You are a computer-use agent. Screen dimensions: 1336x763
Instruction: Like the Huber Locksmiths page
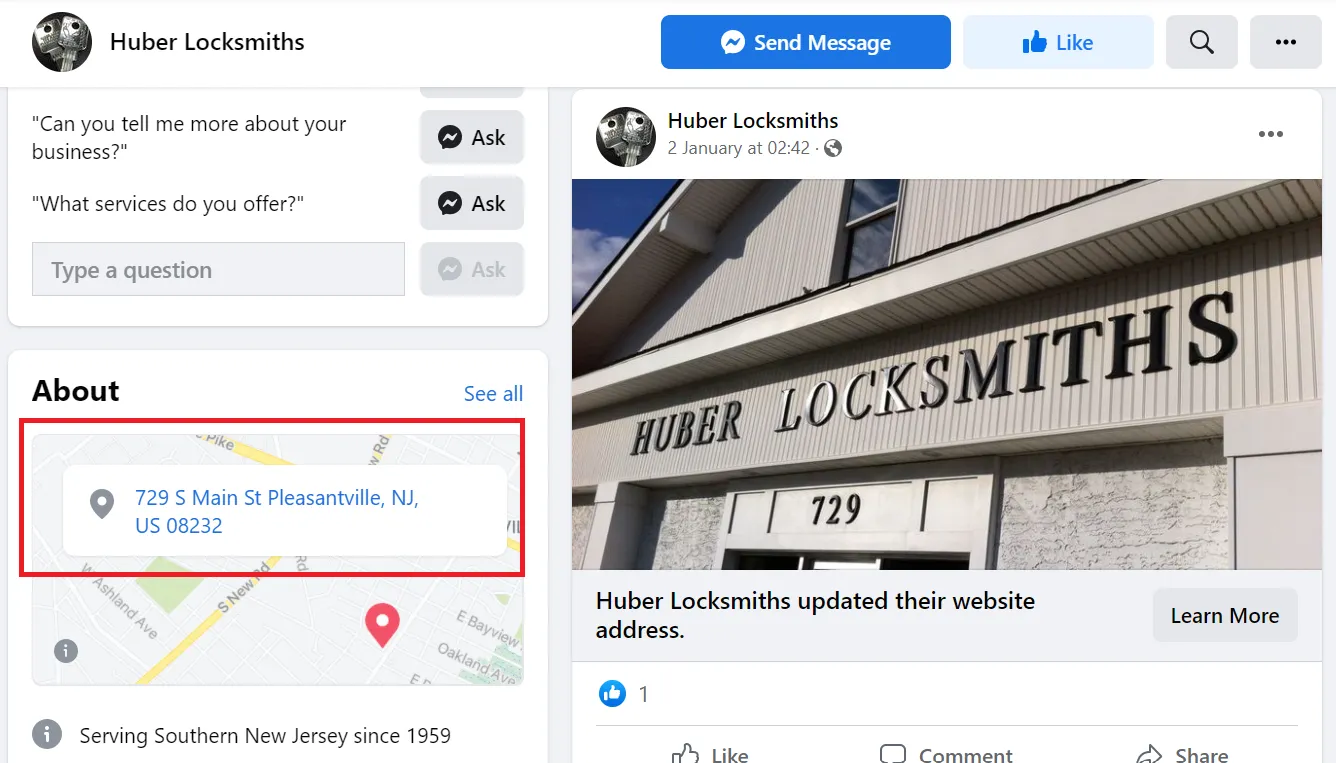coord(1058,42)
